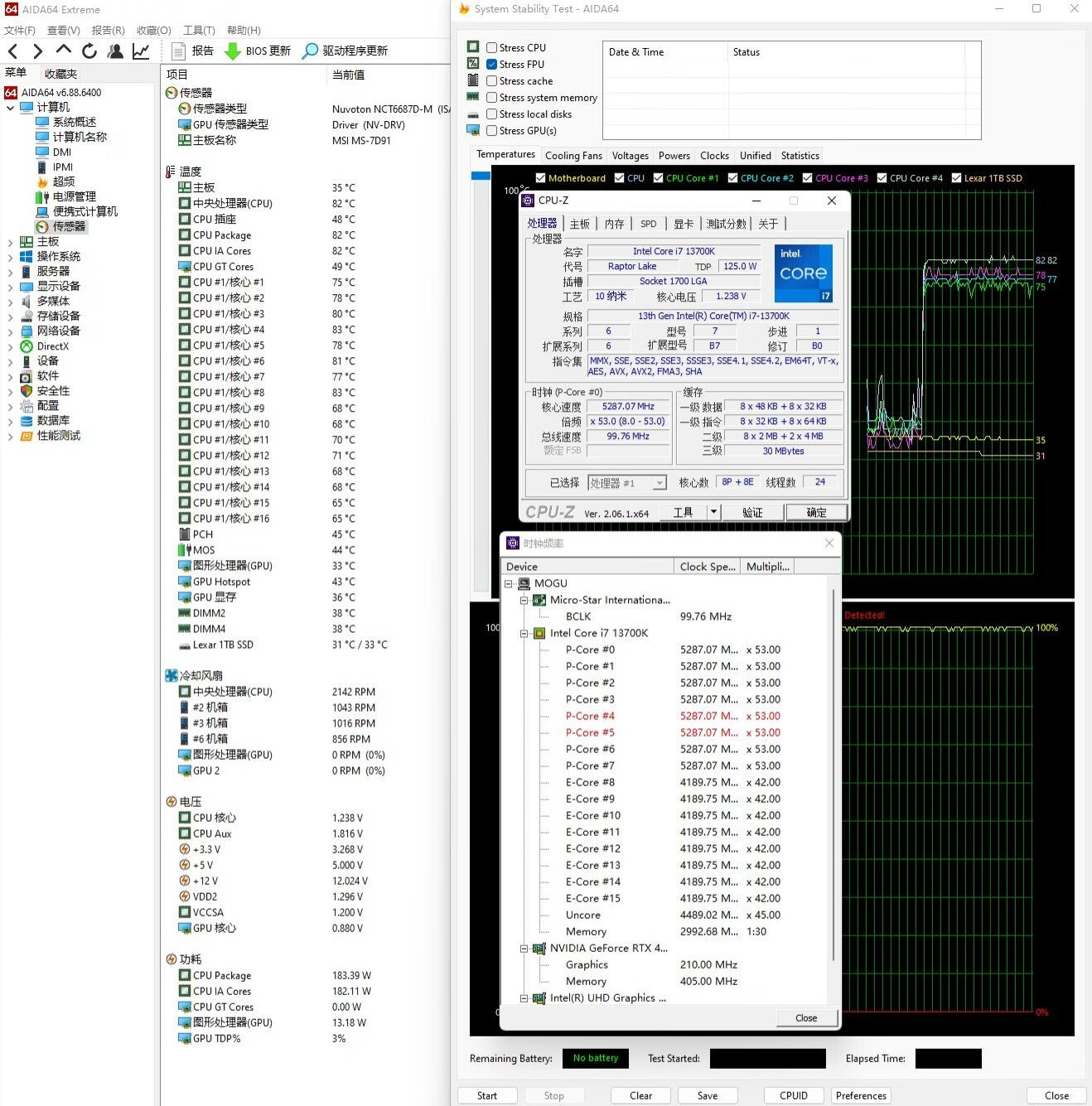1092x1106 pixels.
Task: Select 传感器 item in the tree
Action: tap(69, 226)
